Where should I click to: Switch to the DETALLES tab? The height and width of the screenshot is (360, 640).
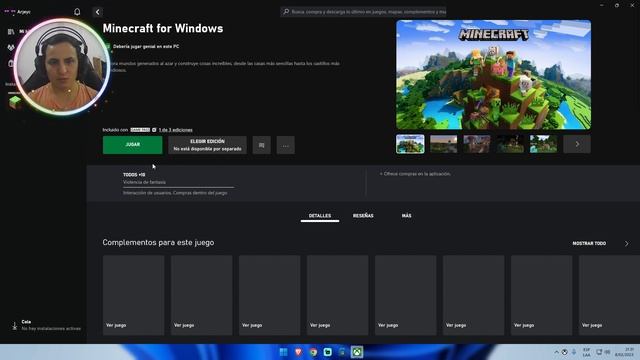pos(320,216)
